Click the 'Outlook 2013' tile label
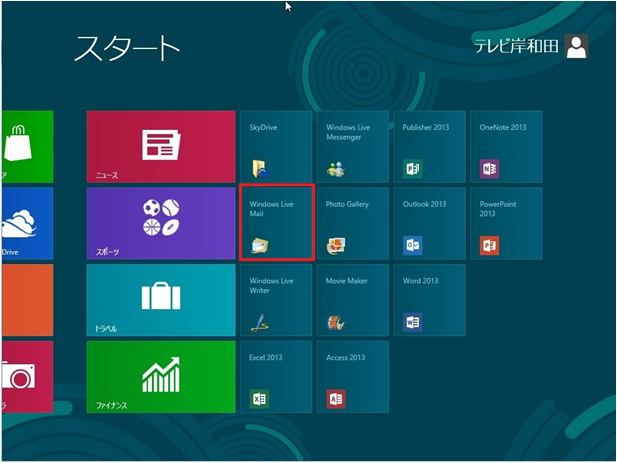Image resolution: width=617 pixels, height=463 pixels. tap(424, 204)
